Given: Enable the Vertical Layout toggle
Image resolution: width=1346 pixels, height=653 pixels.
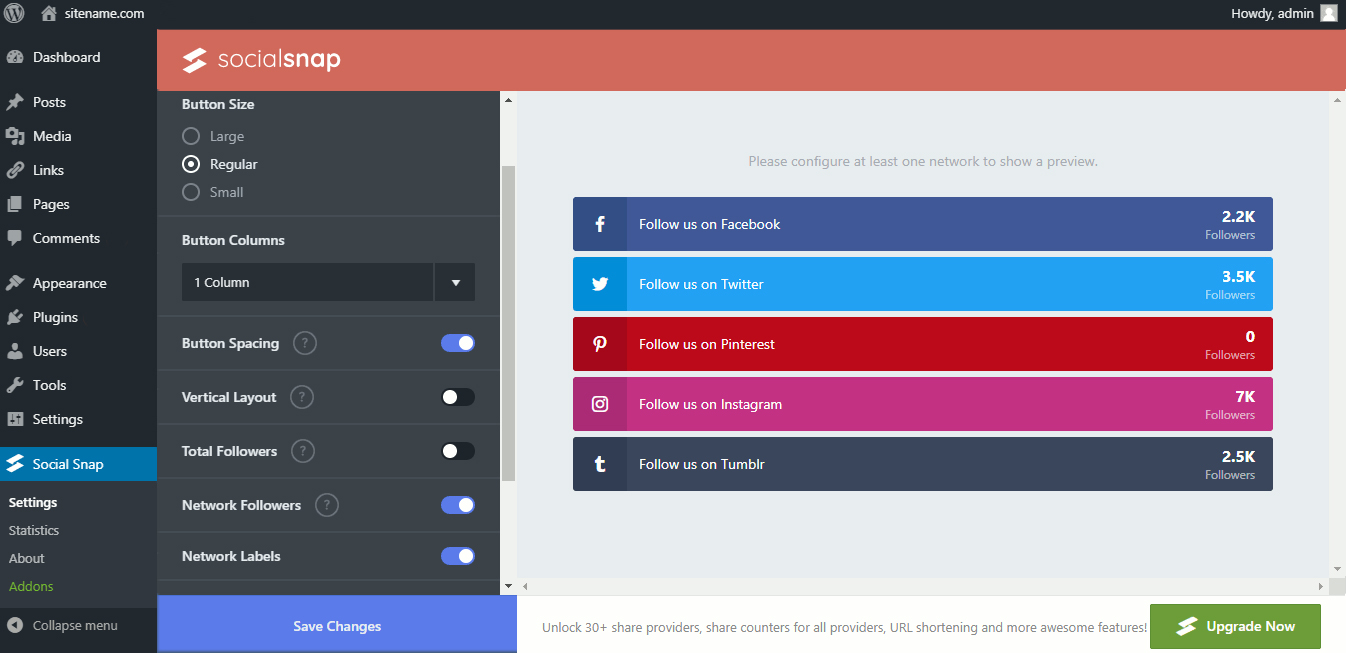Looking at the screenshot, I should point(458,397).
